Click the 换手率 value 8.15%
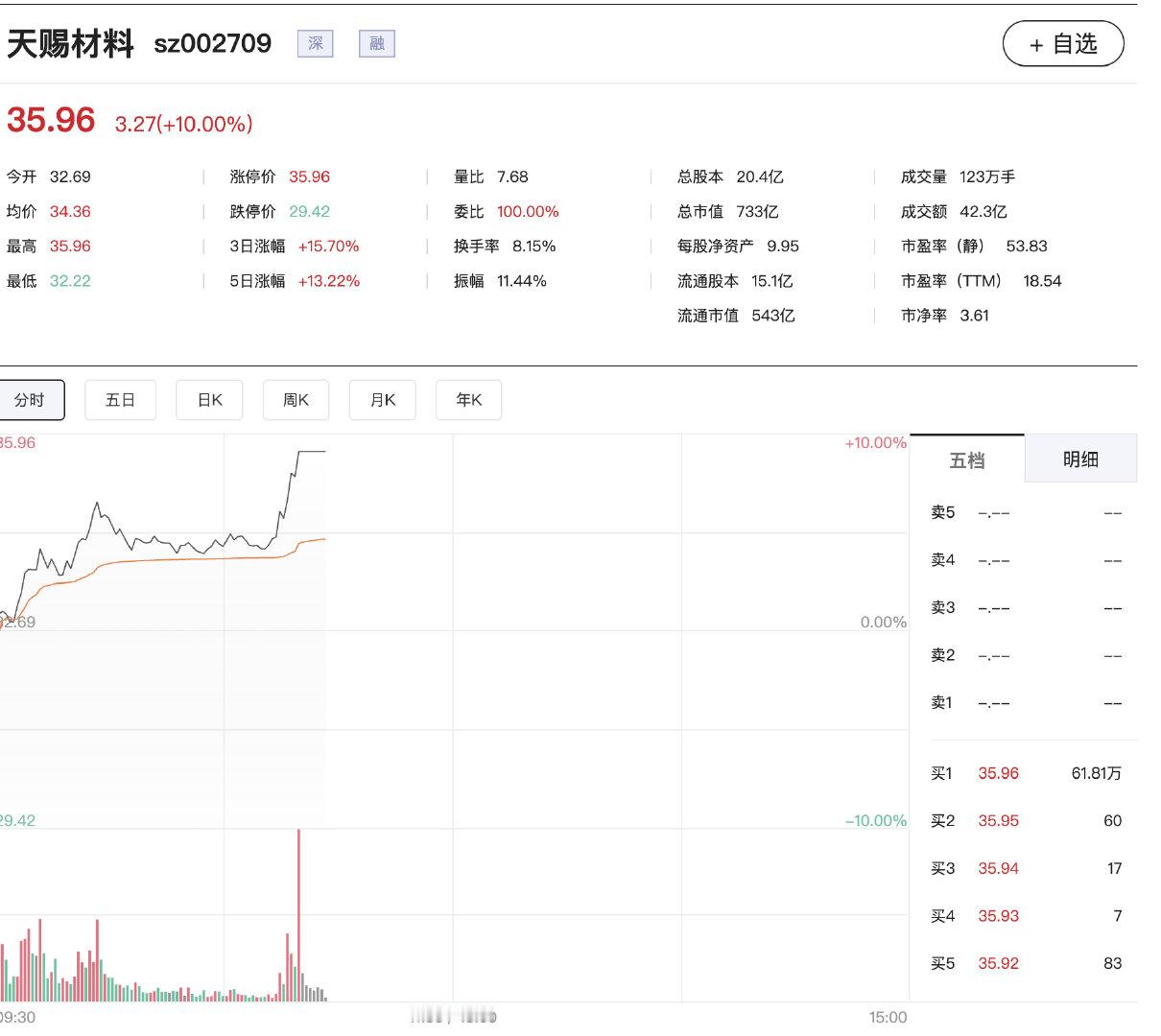 point(534,247)
